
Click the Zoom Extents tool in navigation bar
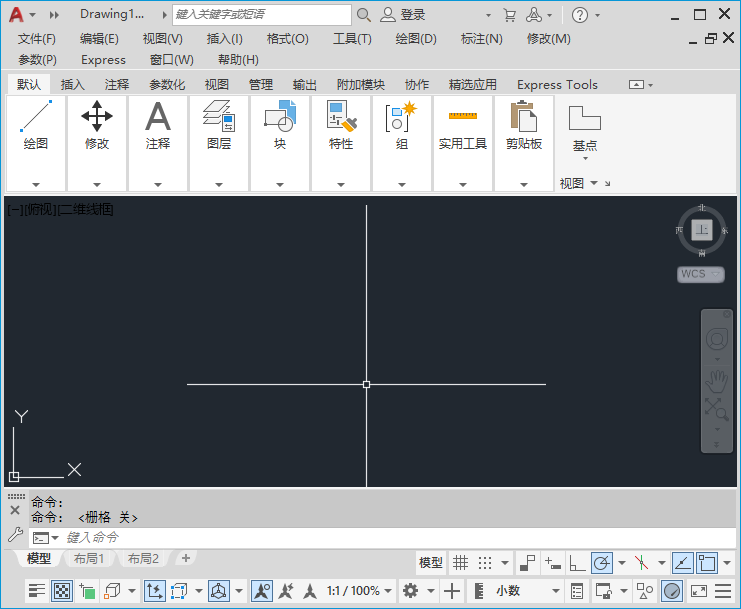[x=716, y=410]
